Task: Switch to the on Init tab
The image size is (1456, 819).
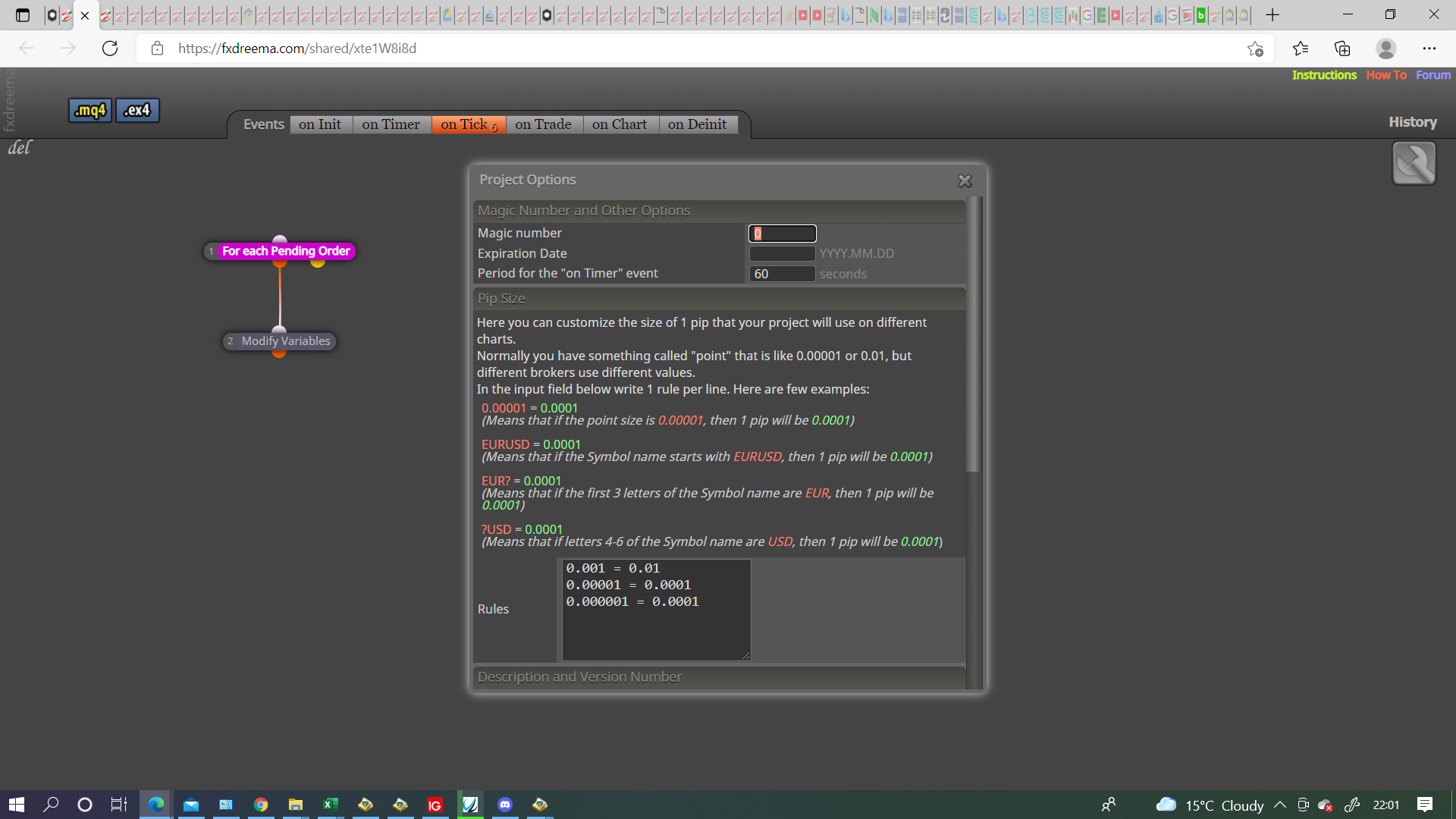Action: [320, 124]
